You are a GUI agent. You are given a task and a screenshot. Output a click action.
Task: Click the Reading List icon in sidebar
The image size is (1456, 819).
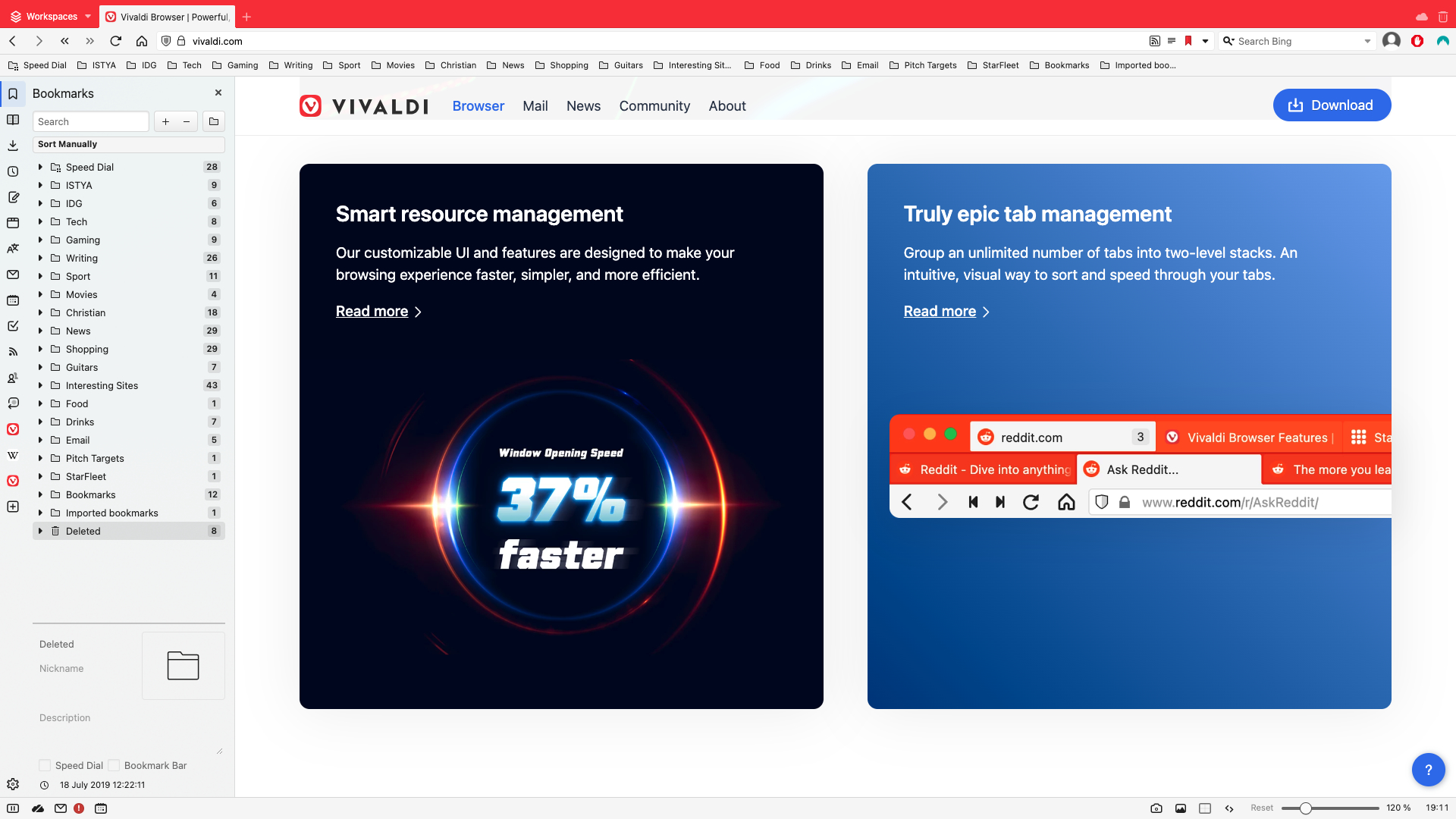pos(13,119)
